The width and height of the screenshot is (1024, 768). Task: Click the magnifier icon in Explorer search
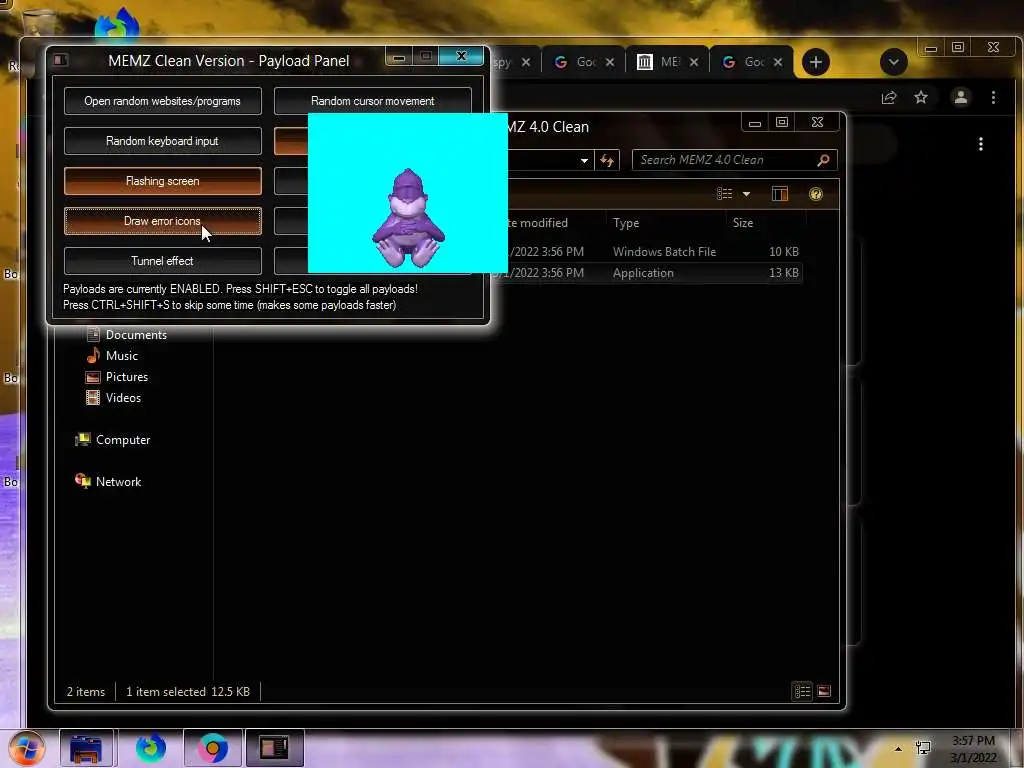pos(823,160)
